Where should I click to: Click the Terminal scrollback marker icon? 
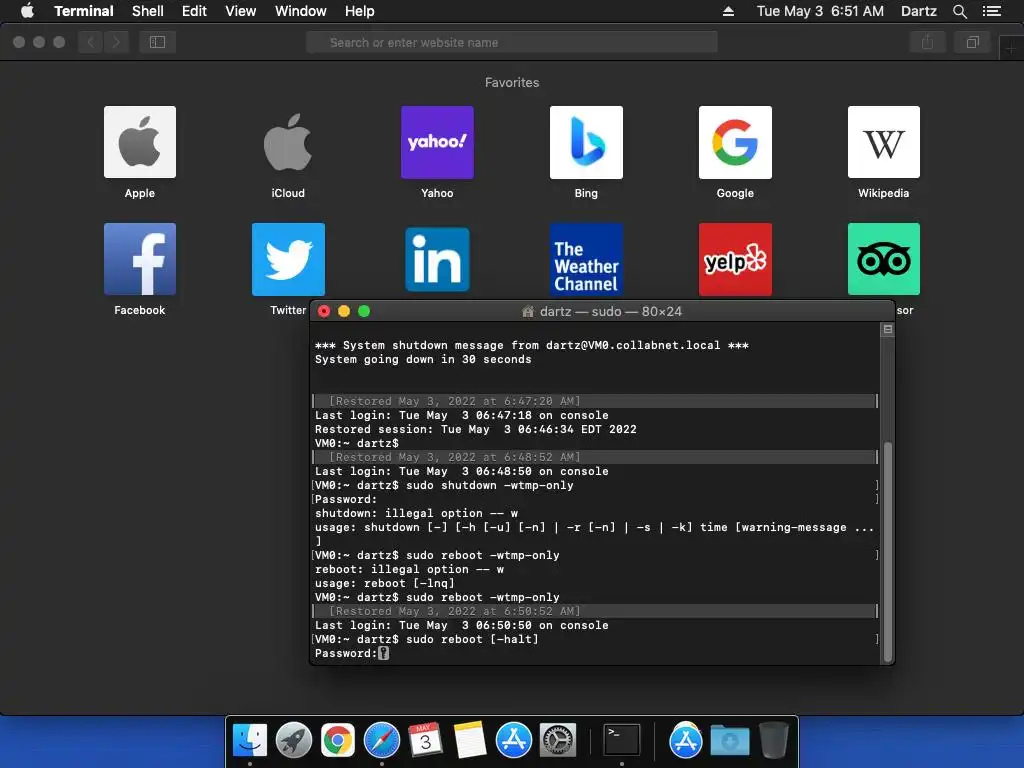(x=888, y=330)
